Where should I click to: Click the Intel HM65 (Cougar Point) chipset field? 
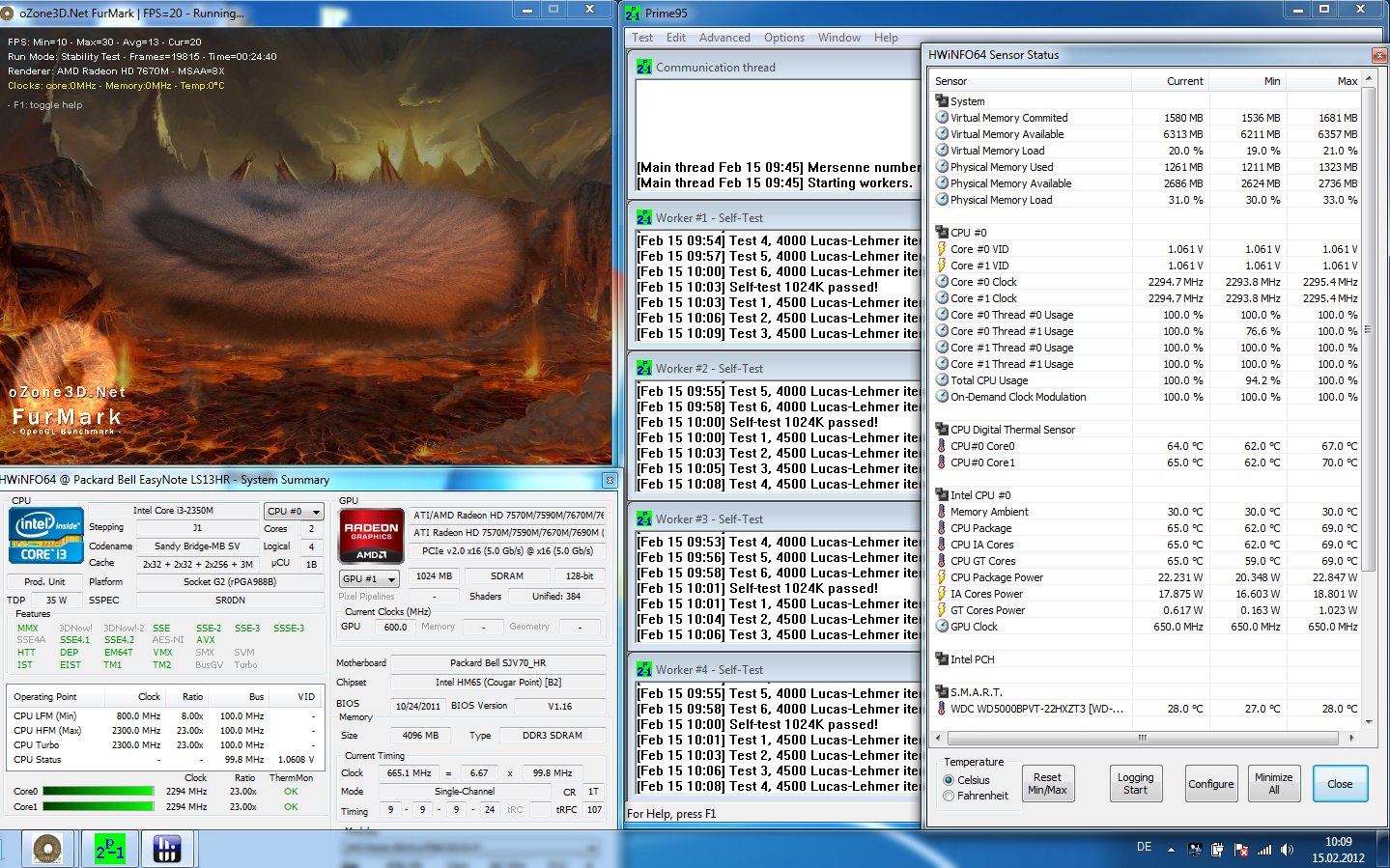[x=497, y=682]
